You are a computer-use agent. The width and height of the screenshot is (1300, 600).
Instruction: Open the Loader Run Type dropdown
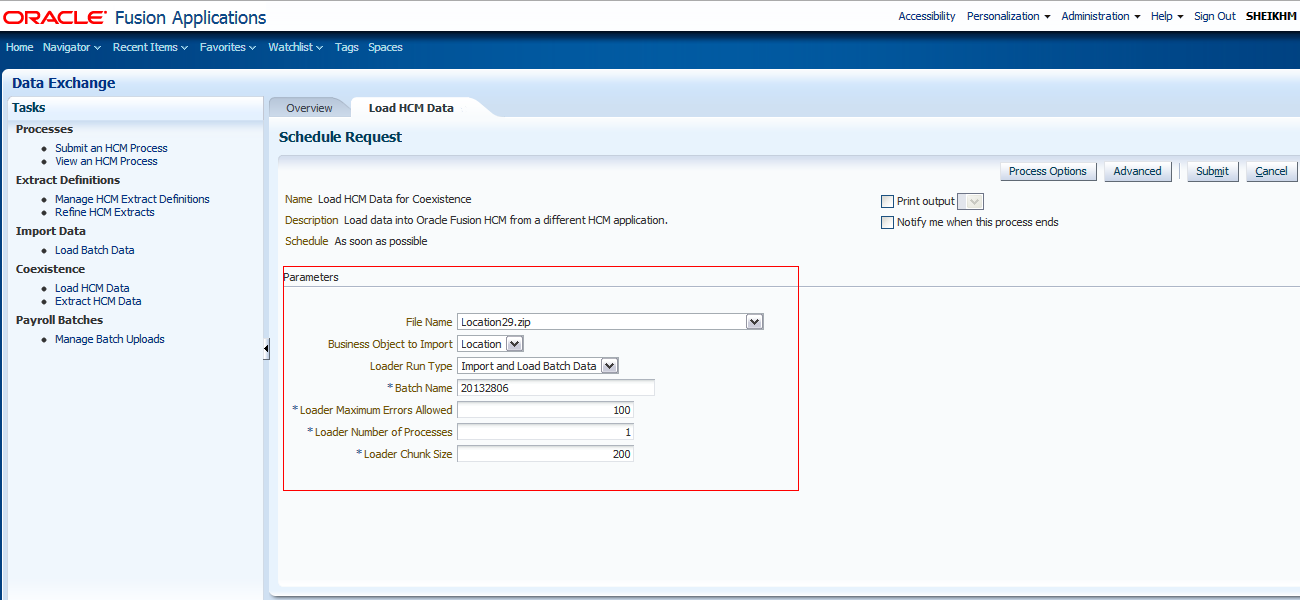pos(610,365)
